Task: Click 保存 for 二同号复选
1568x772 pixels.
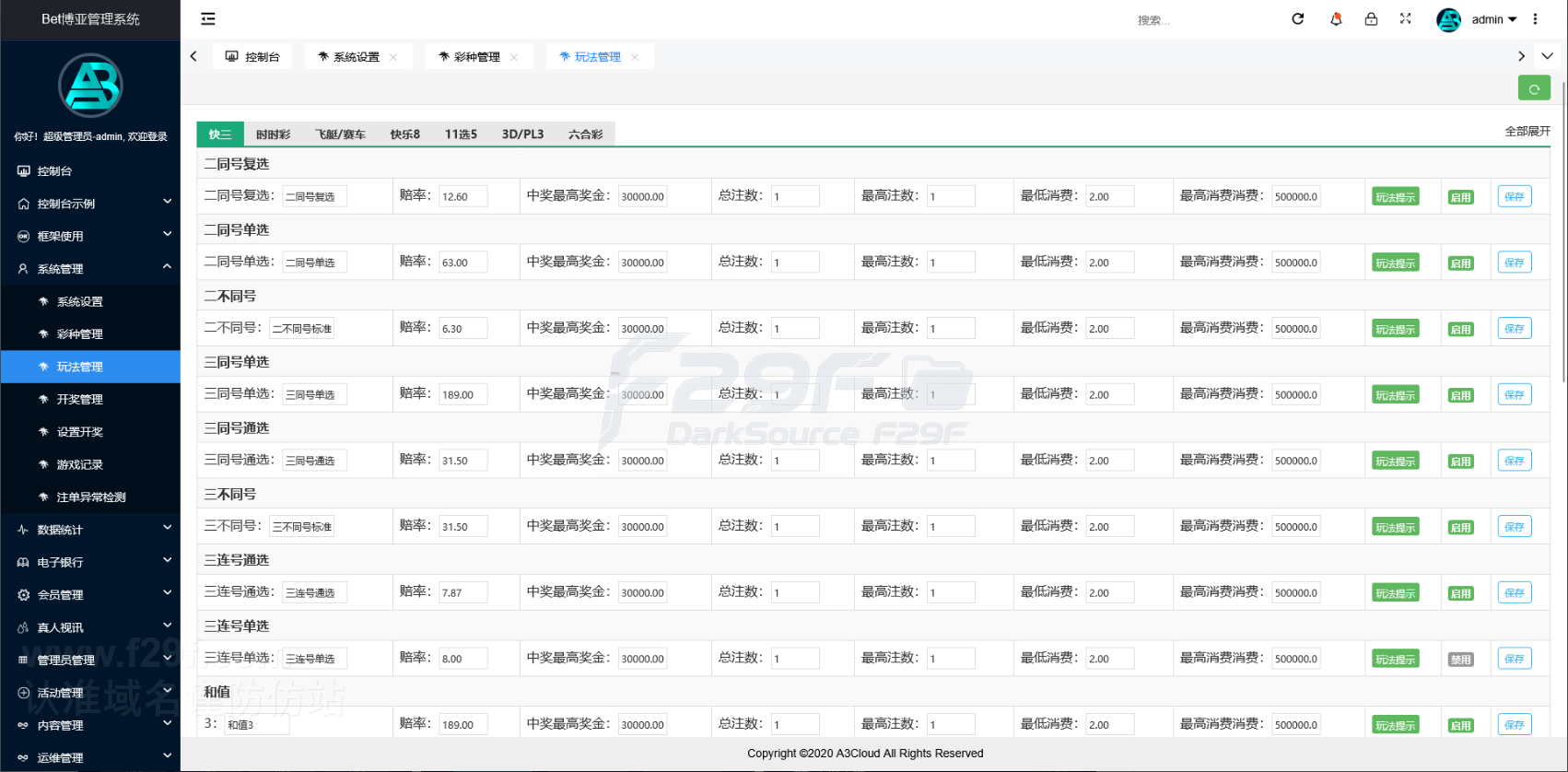Action: [1515, 196]
